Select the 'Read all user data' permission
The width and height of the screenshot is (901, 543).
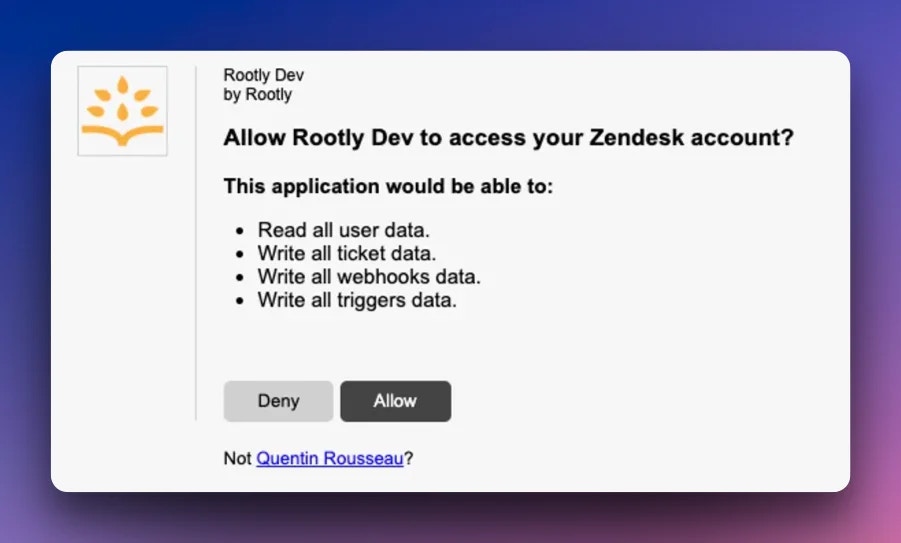344,230
